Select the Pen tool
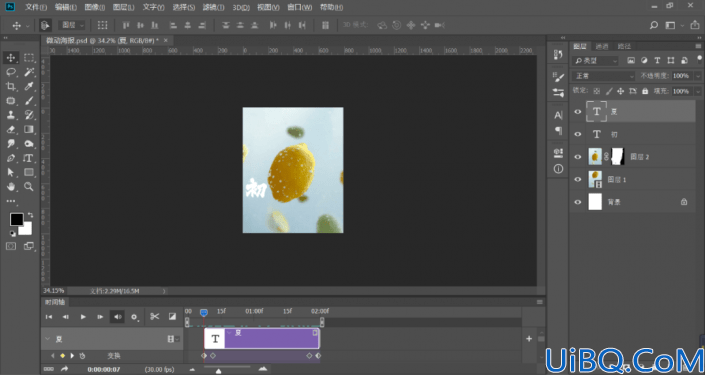This screenshot has width=705, height=375. (x=11, y=158)
